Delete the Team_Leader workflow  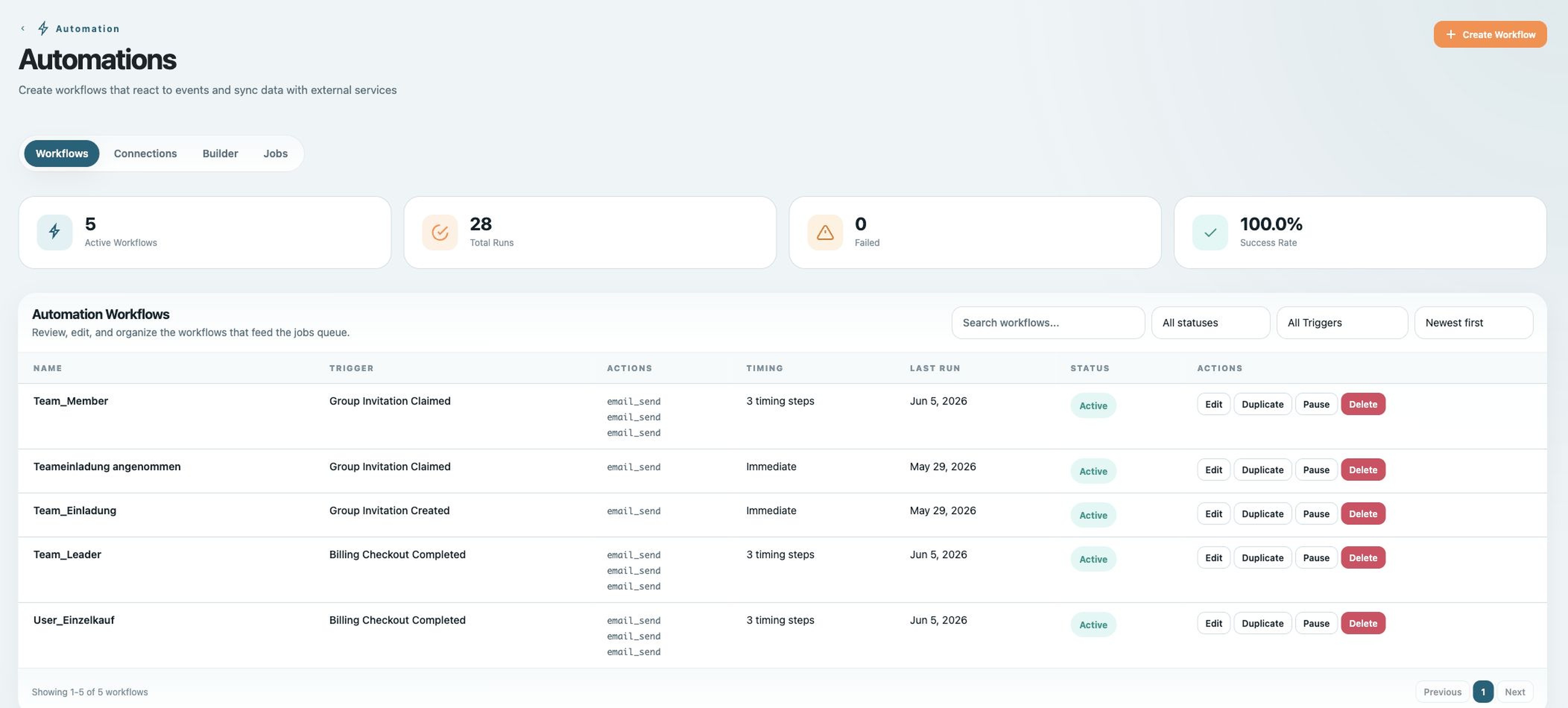click(x=1363, y=557)
